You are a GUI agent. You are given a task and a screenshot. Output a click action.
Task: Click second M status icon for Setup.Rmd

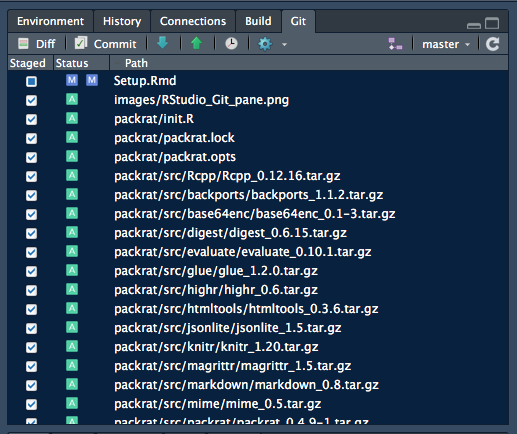92,80
